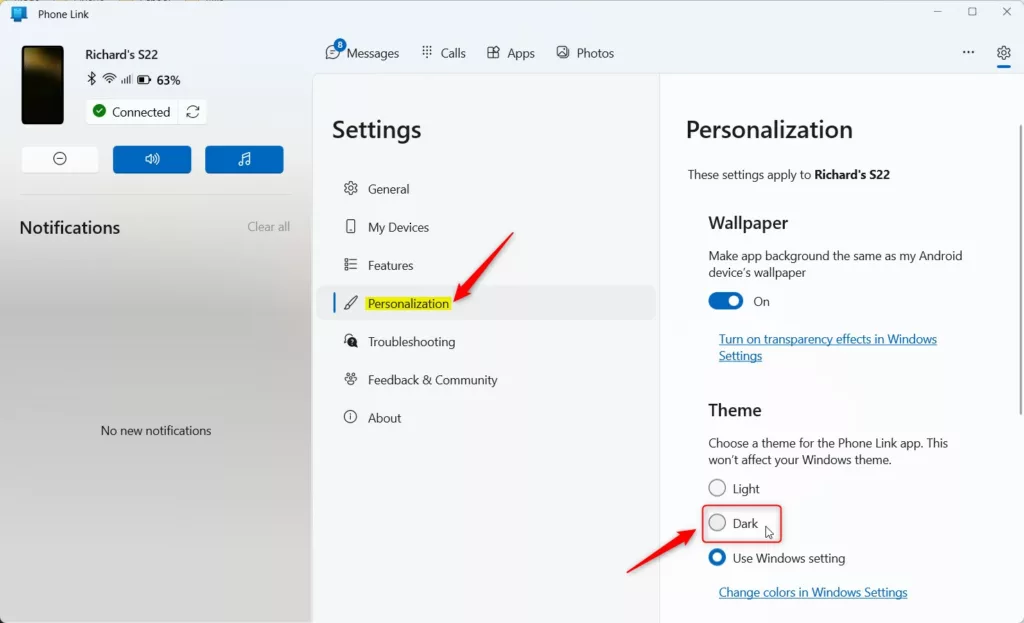1024x623 pixels.
Task: Clear all notifications
Action: [268, 227]
